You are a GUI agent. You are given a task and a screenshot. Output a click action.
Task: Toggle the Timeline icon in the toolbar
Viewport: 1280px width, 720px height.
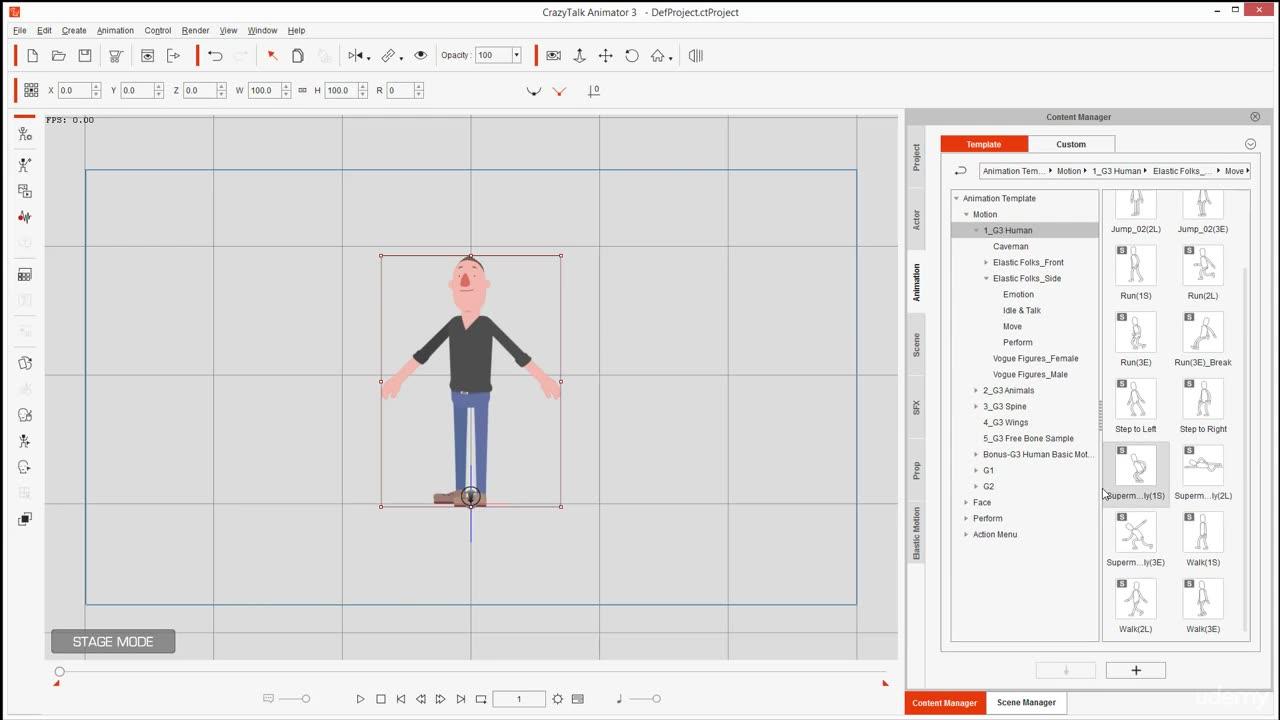pos(696,56)
